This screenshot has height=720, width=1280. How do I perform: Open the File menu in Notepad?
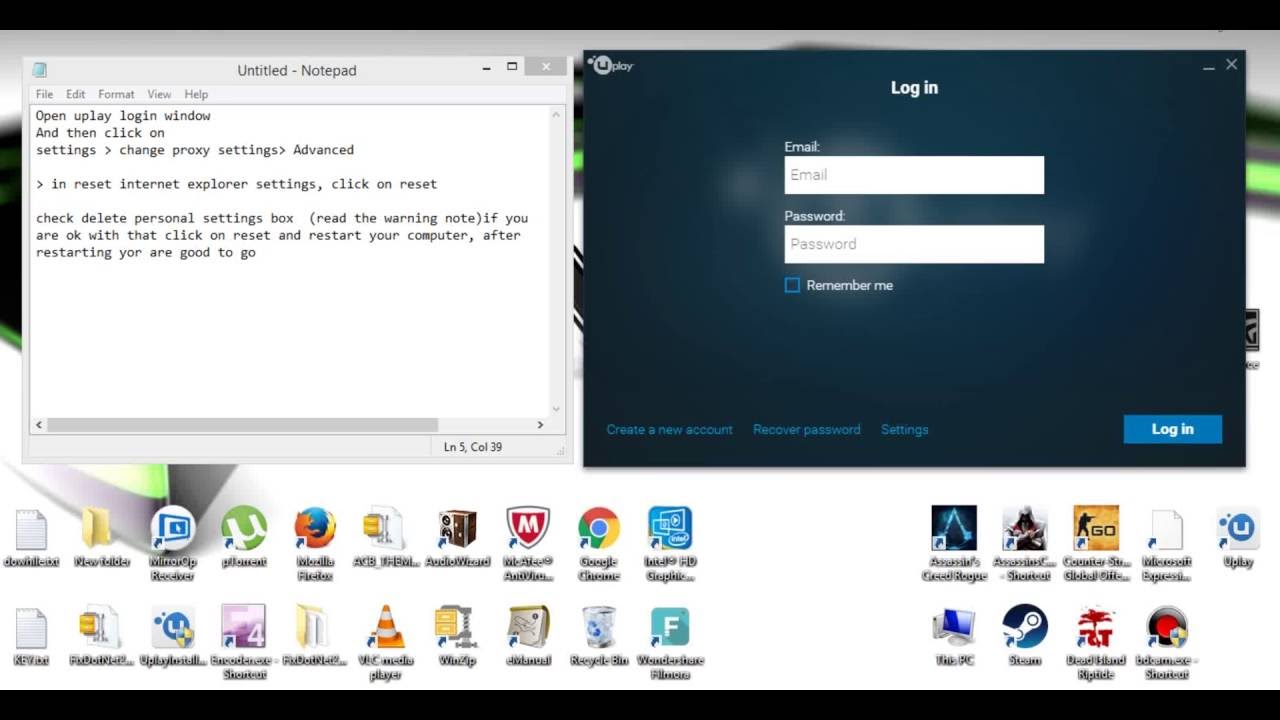click(45, 94)
